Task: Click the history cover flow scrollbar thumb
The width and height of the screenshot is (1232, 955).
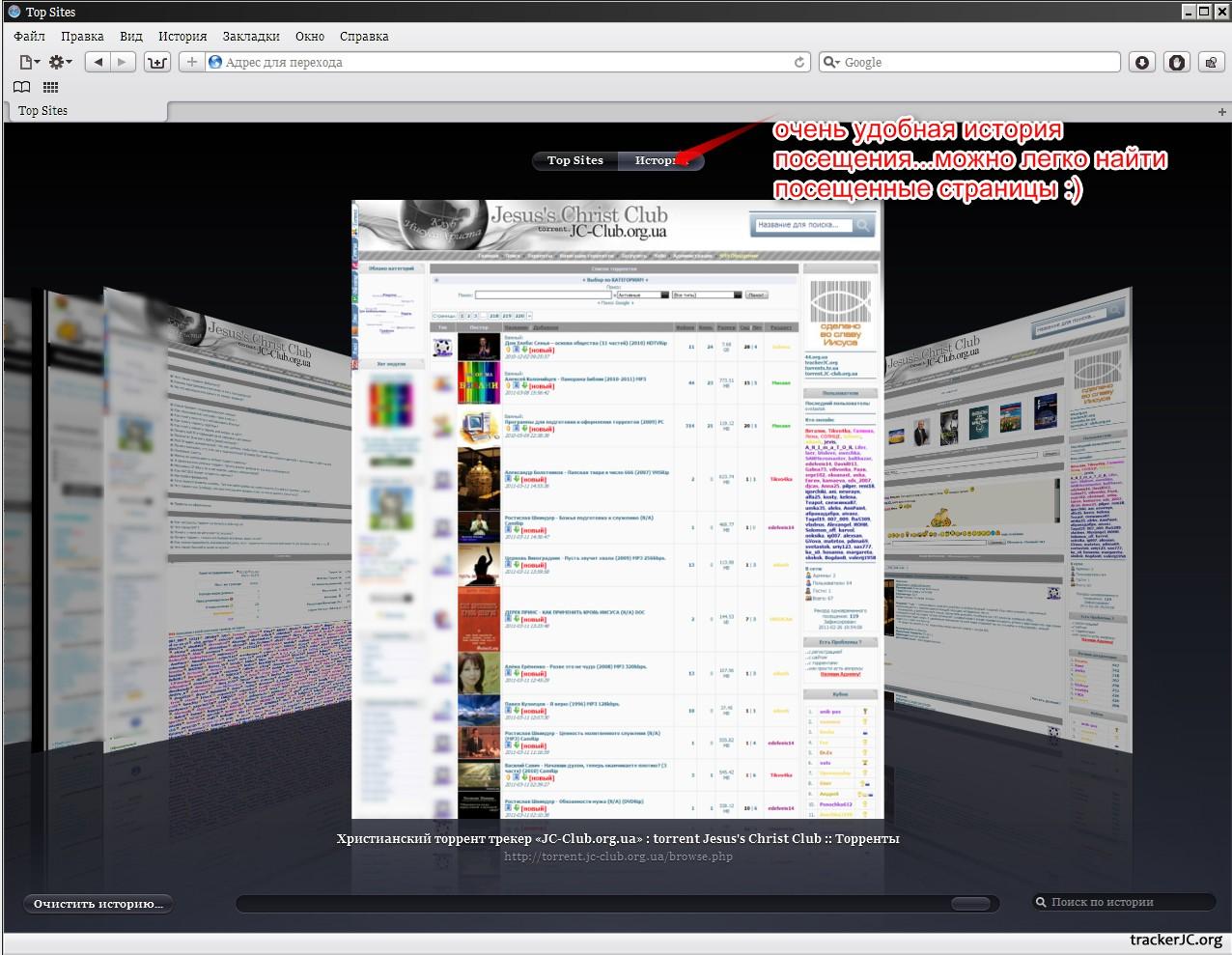Action: click(970, 904)
